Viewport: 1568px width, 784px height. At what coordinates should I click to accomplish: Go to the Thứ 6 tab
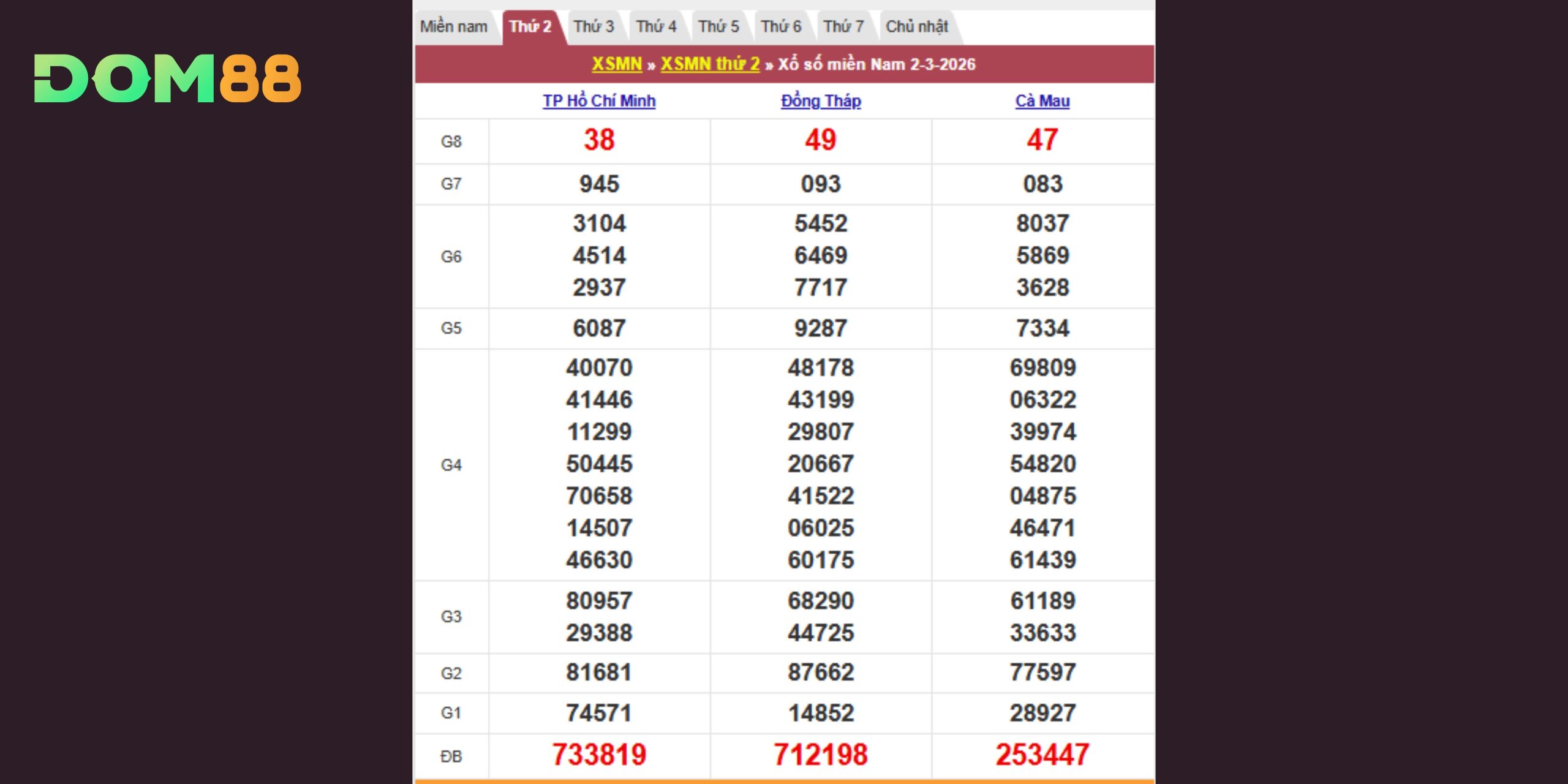[781, 27]
